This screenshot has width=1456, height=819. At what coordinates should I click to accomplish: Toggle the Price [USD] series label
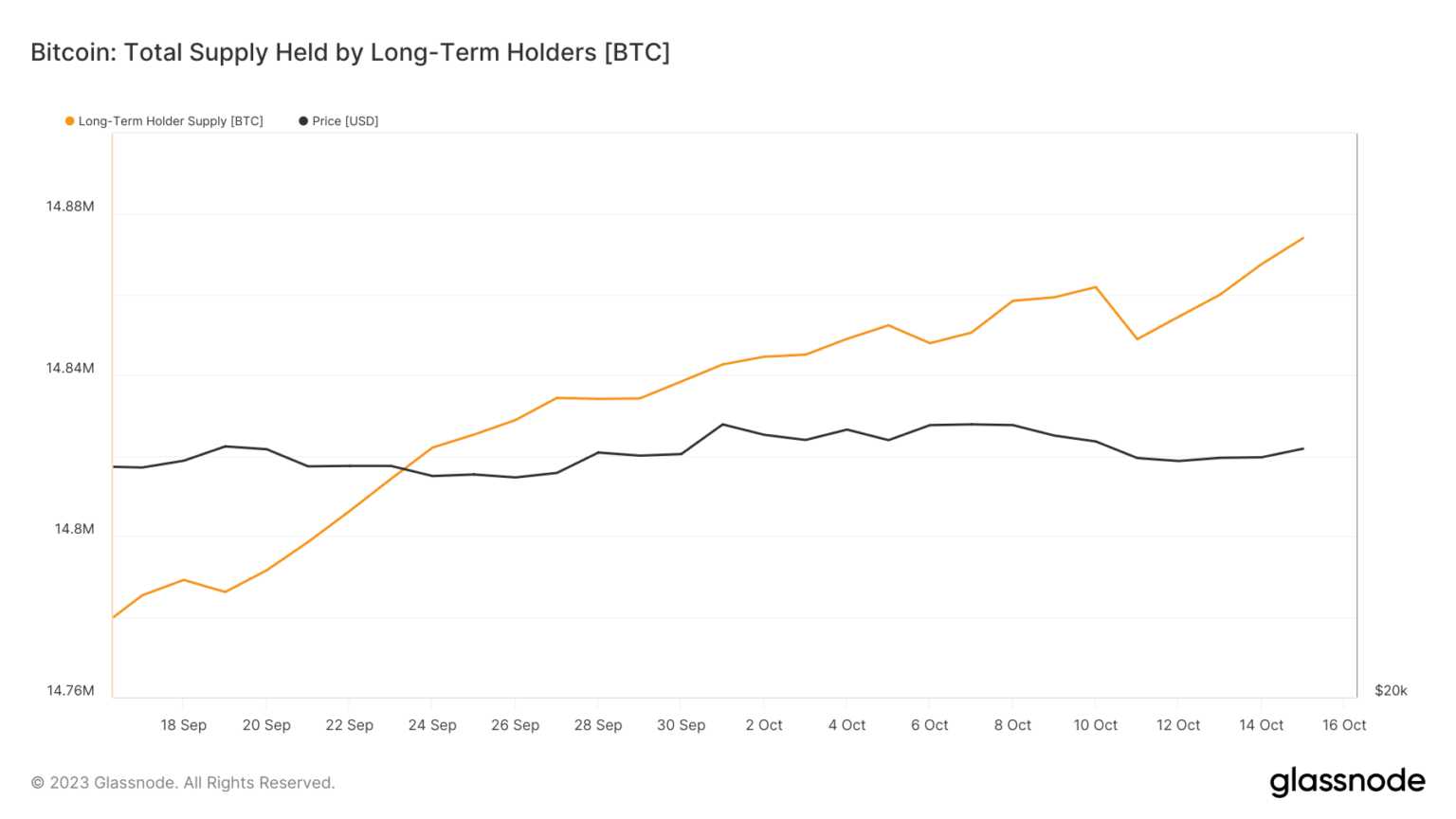345,121
